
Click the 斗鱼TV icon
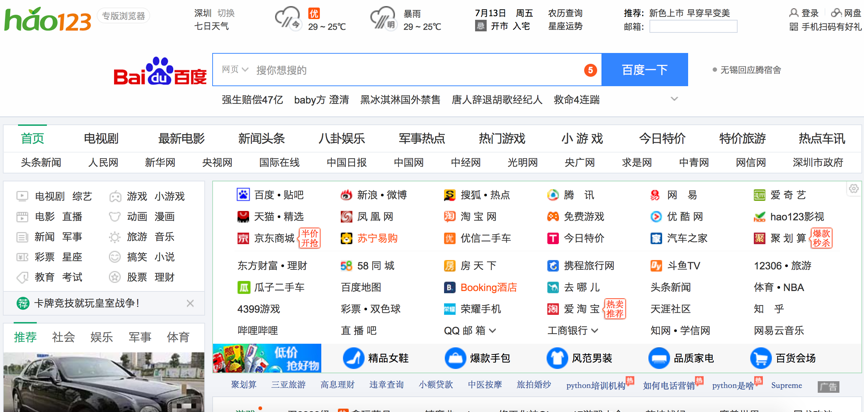(x=656, y=266)
